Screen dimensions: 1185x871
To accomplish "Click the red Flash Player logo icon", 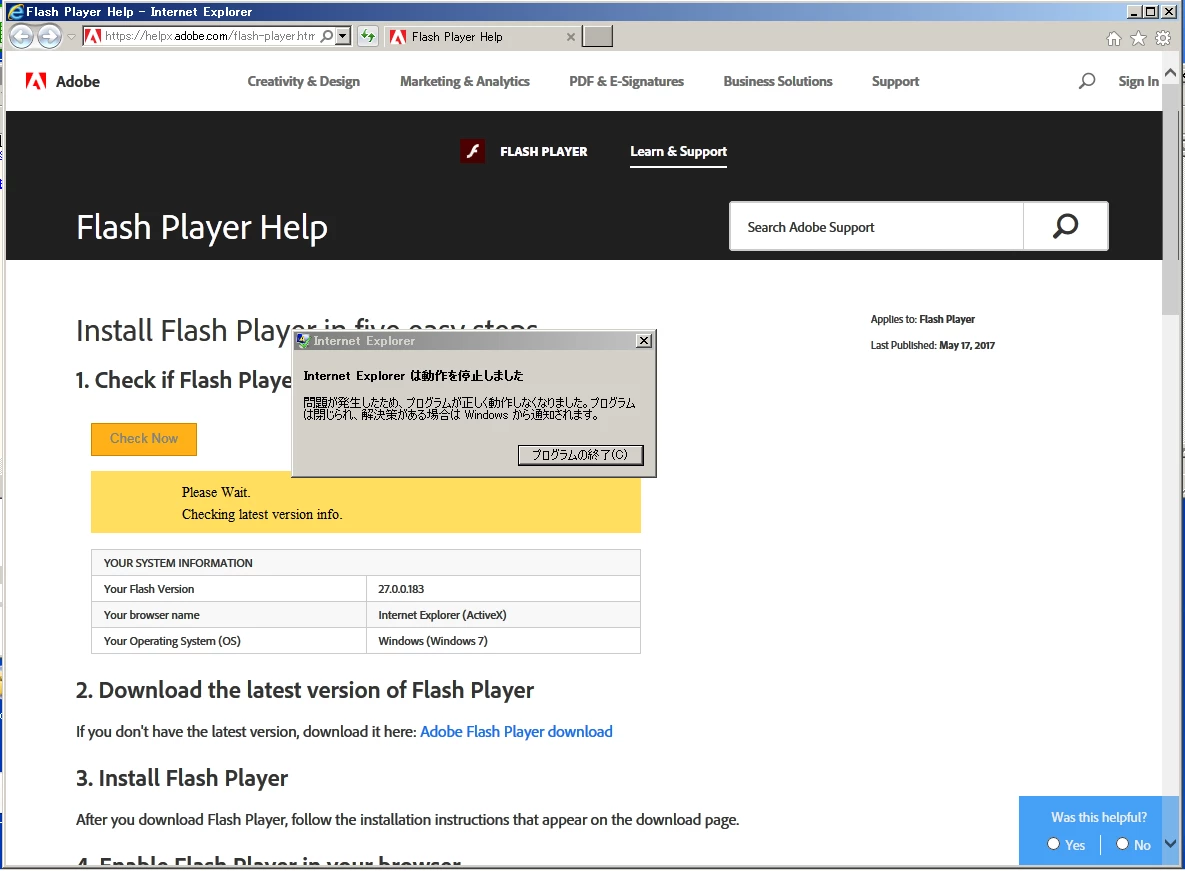I will (472, 151).
